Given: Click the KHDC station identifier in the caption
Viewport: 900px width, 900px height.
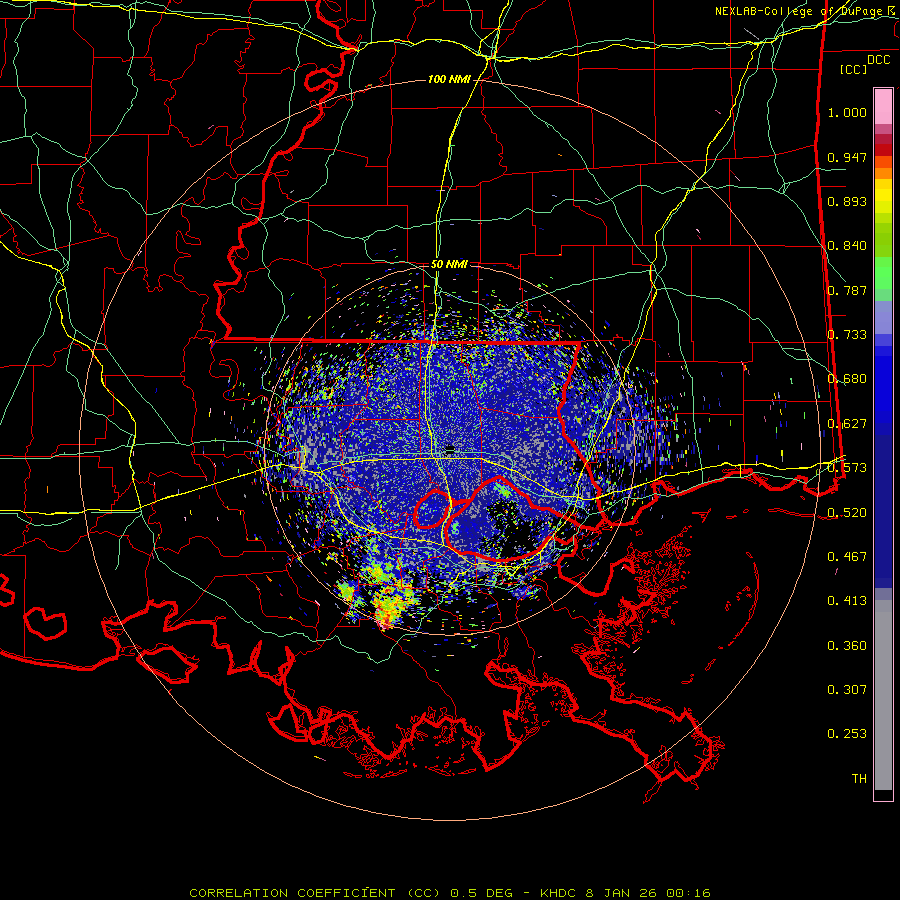Looking at the screenshot, I should (560, 893).
